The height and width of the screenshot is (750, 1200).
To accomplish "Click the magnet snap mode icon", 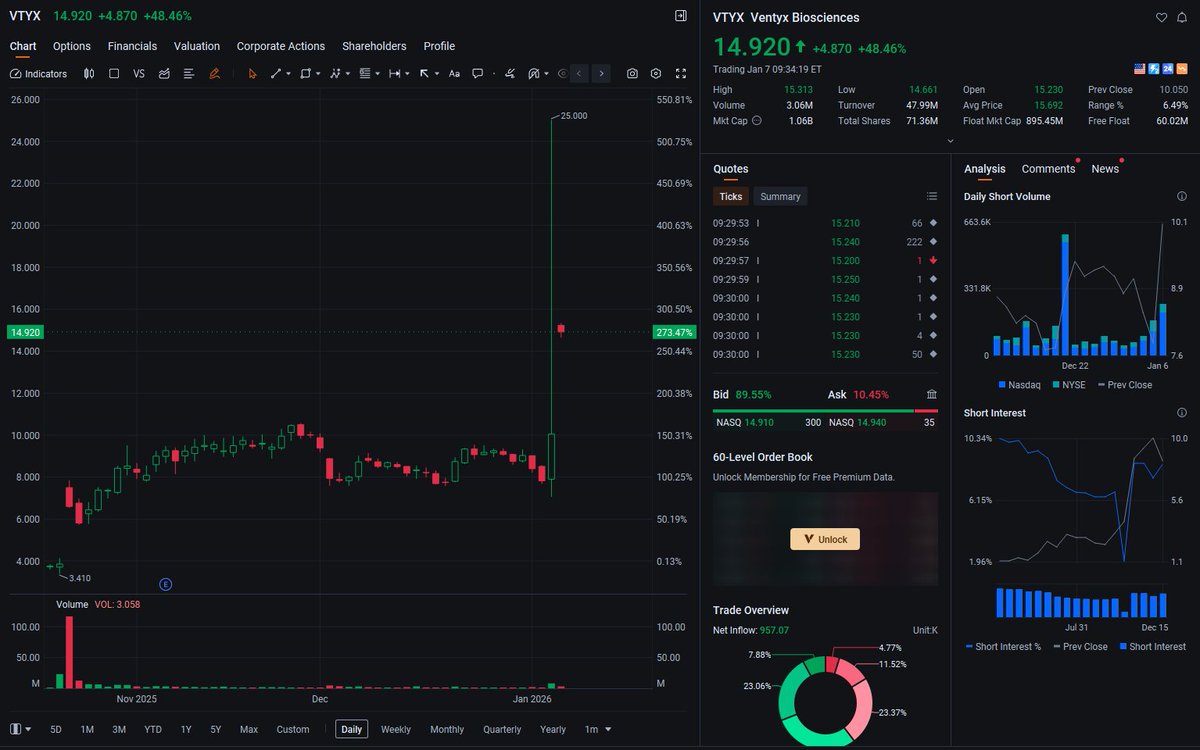I will point(534,73).
